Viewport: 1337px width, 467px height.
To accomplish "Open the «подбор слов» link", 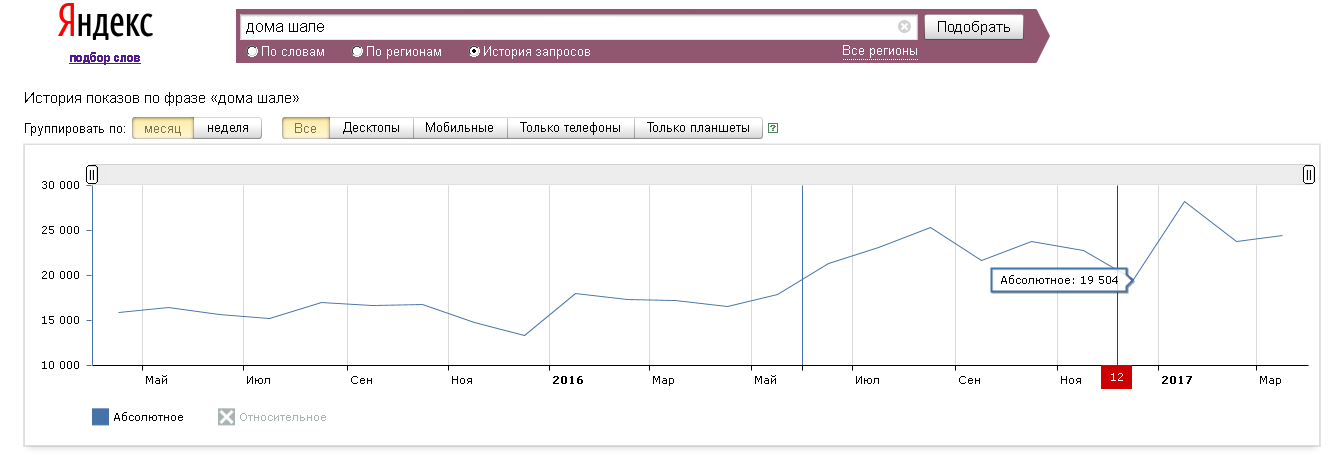I will [105, 58].
